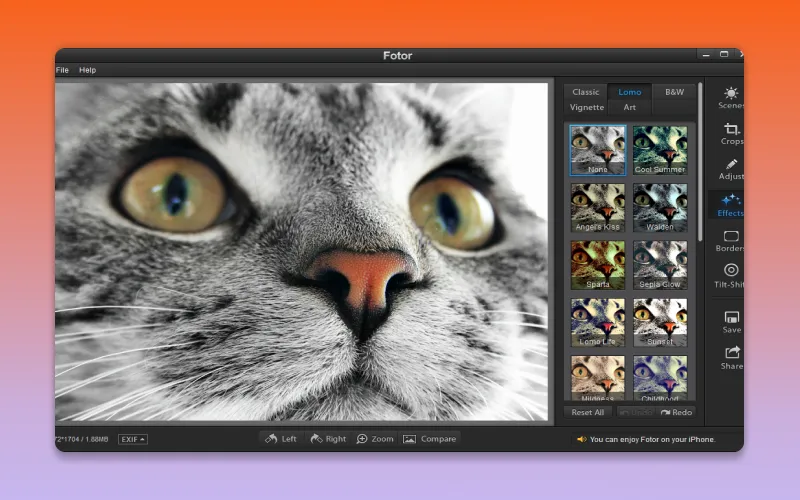Rotate the image Left
800x500 pixels.
[280, 439]
